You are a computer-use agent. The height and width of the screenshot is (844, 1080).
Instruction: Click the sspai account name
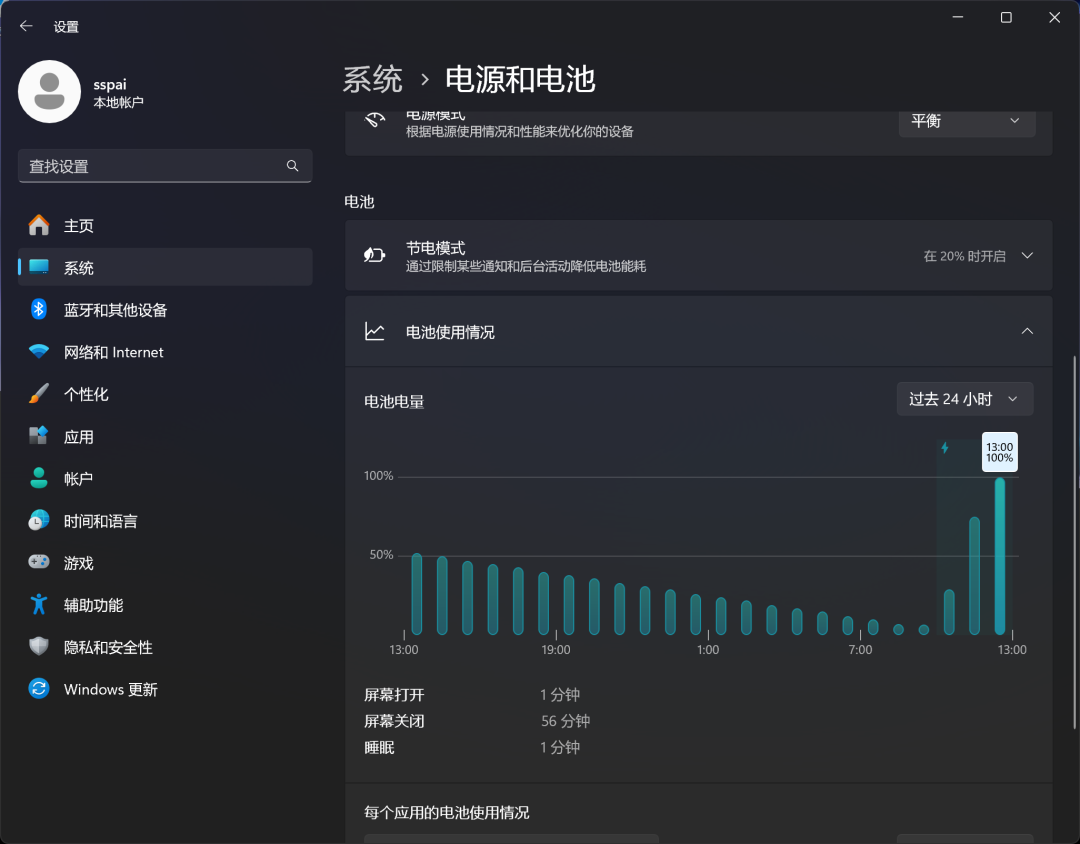click(x=110, y=85)
